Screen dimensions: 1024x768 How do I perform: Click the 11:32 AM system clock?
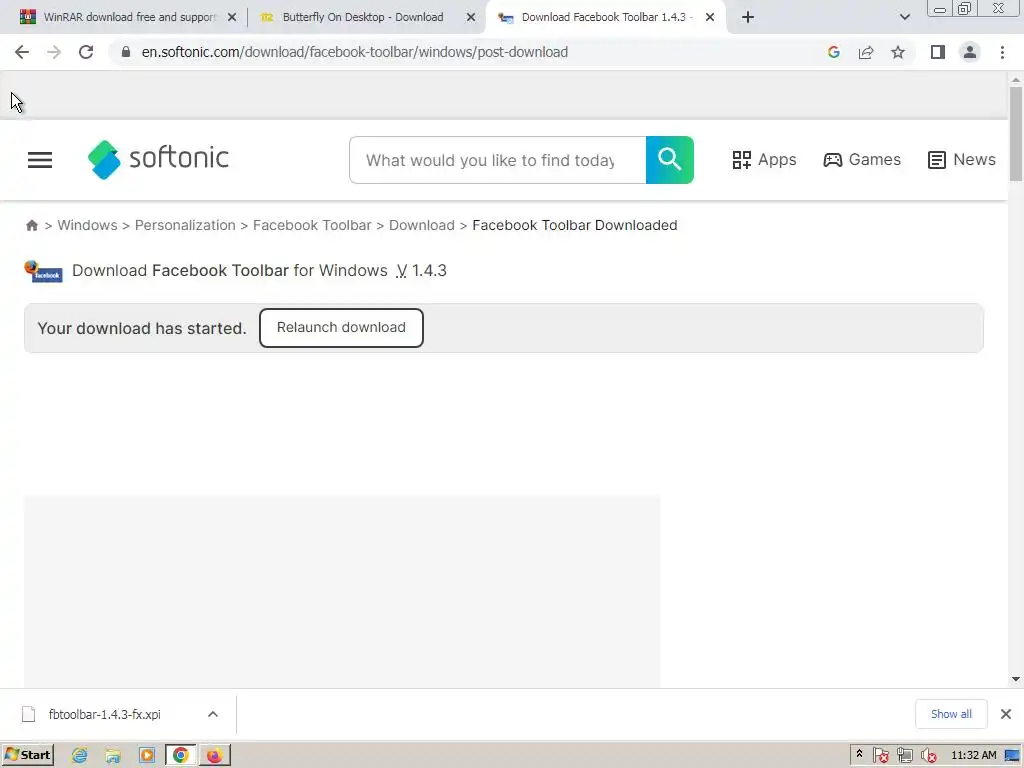[x=974, y=756]
